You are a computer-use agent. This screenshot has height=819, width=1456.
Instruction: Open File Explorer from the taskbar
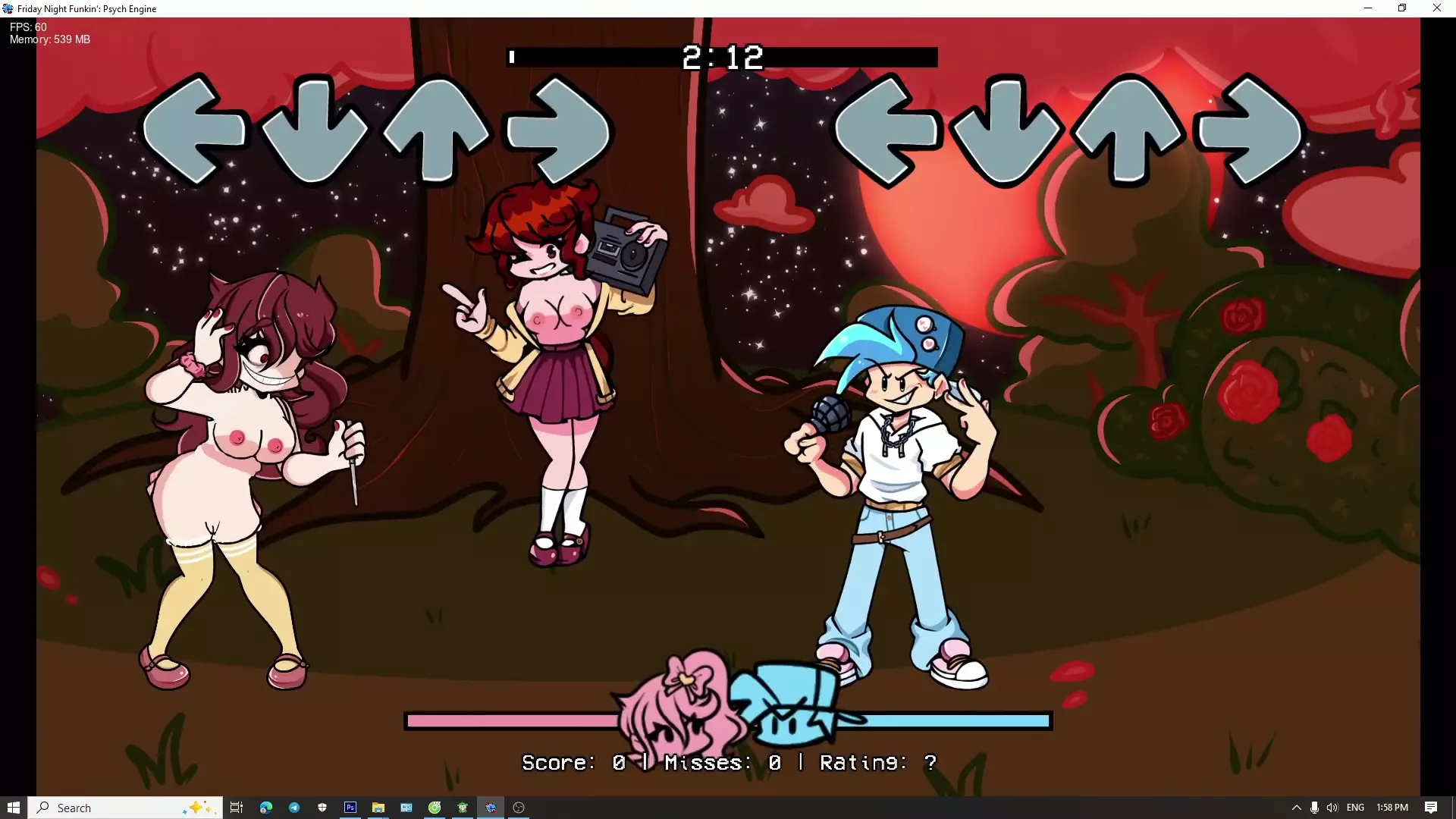click(378, 808)
